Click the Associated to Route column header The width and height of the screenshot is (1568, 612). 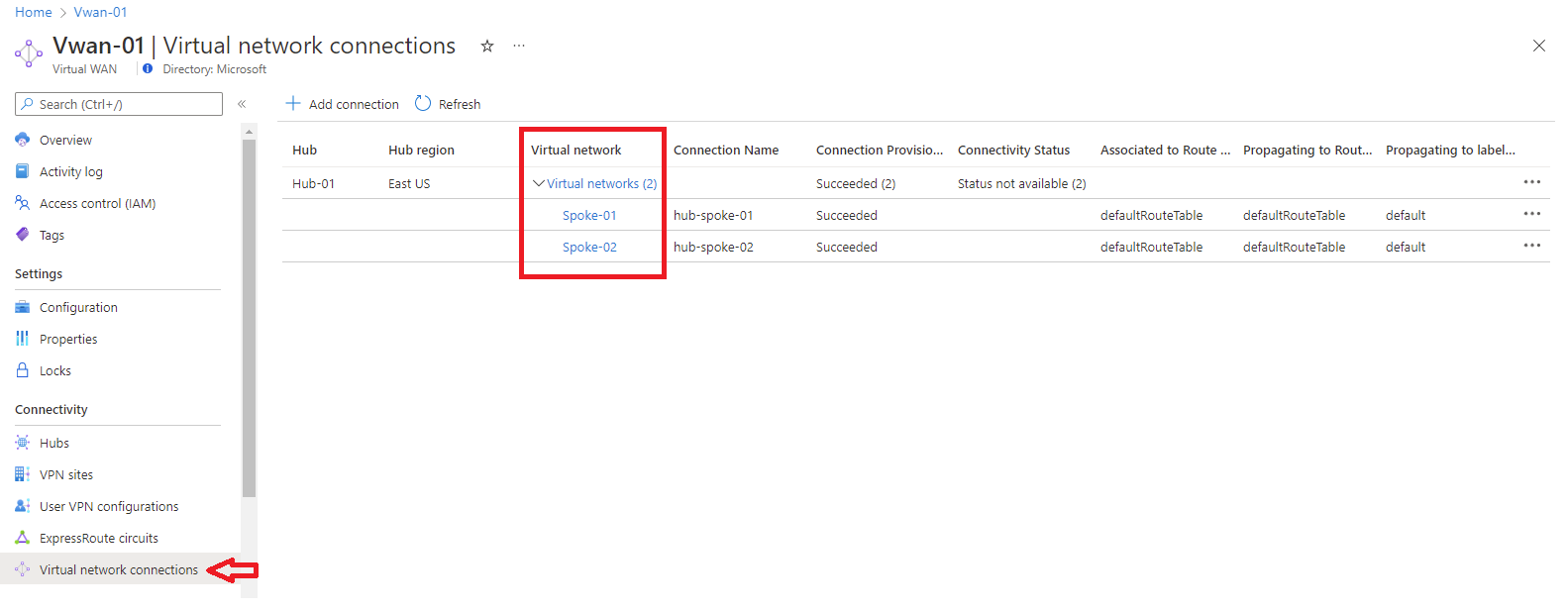point(1166,151)
